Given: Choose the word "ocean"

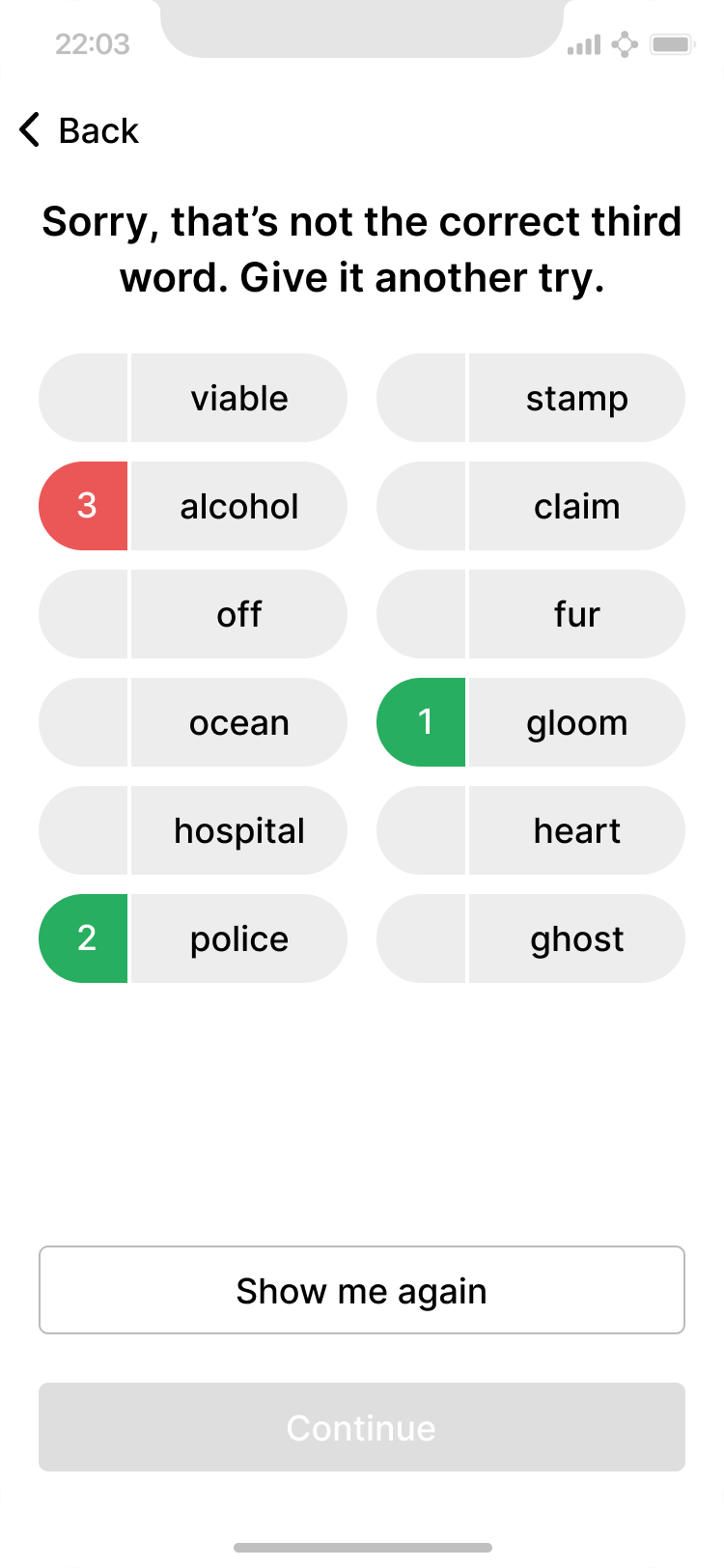Looking at the screenshot, I should (238, 722).
